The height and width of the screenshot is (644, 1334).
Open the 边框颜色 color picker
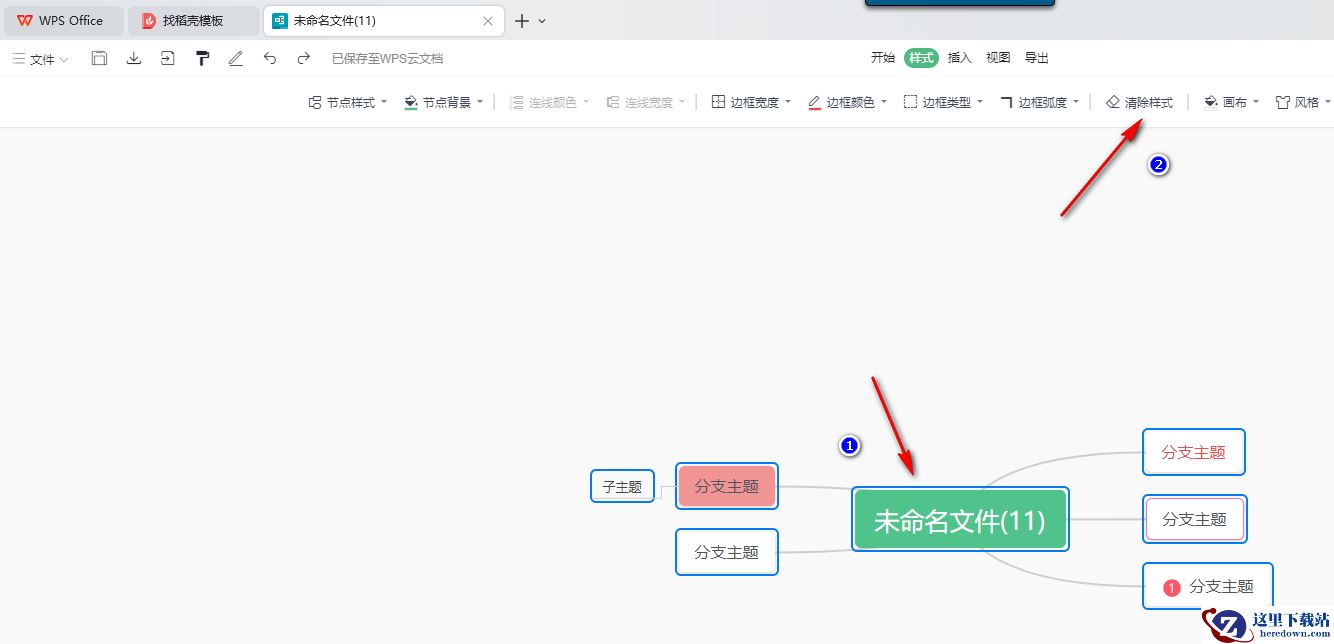point(847,102)
